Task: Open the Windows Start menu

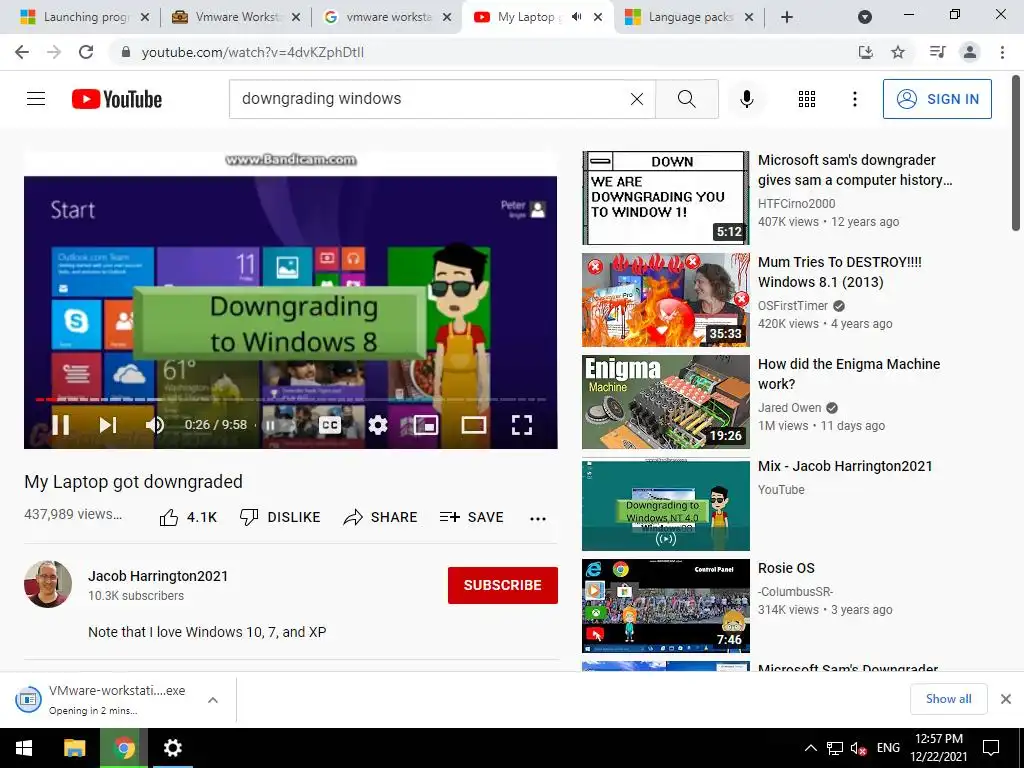Action: pyautogui.click(x=24, y=748)
